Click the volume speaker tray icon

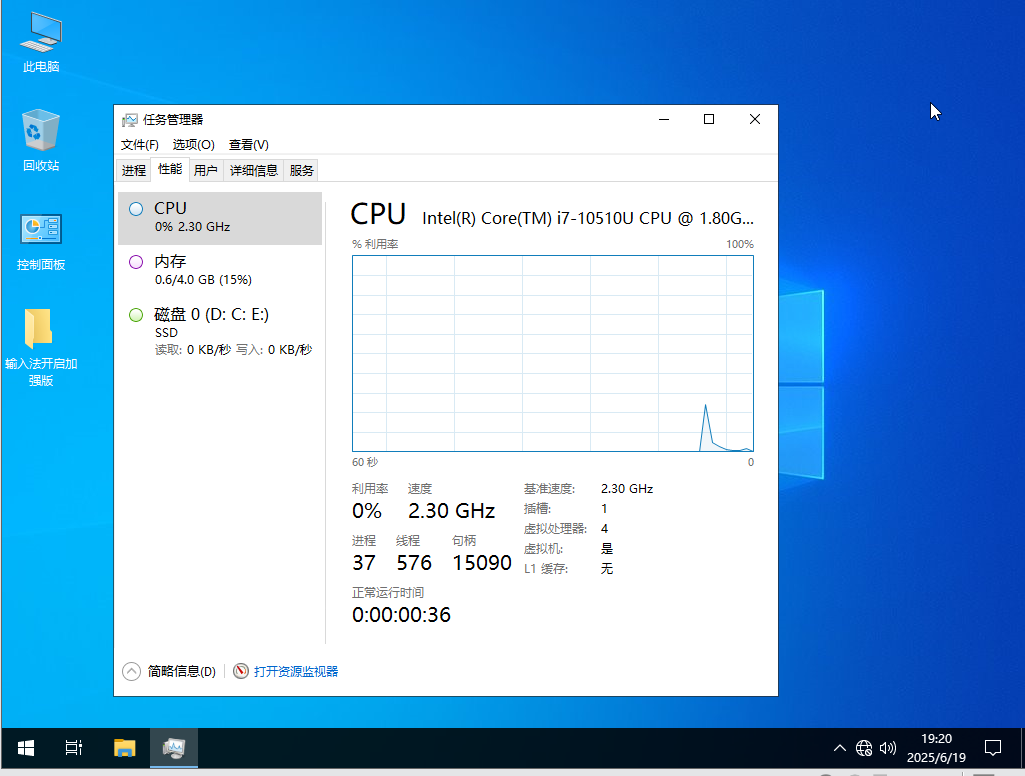click(888, 748)
